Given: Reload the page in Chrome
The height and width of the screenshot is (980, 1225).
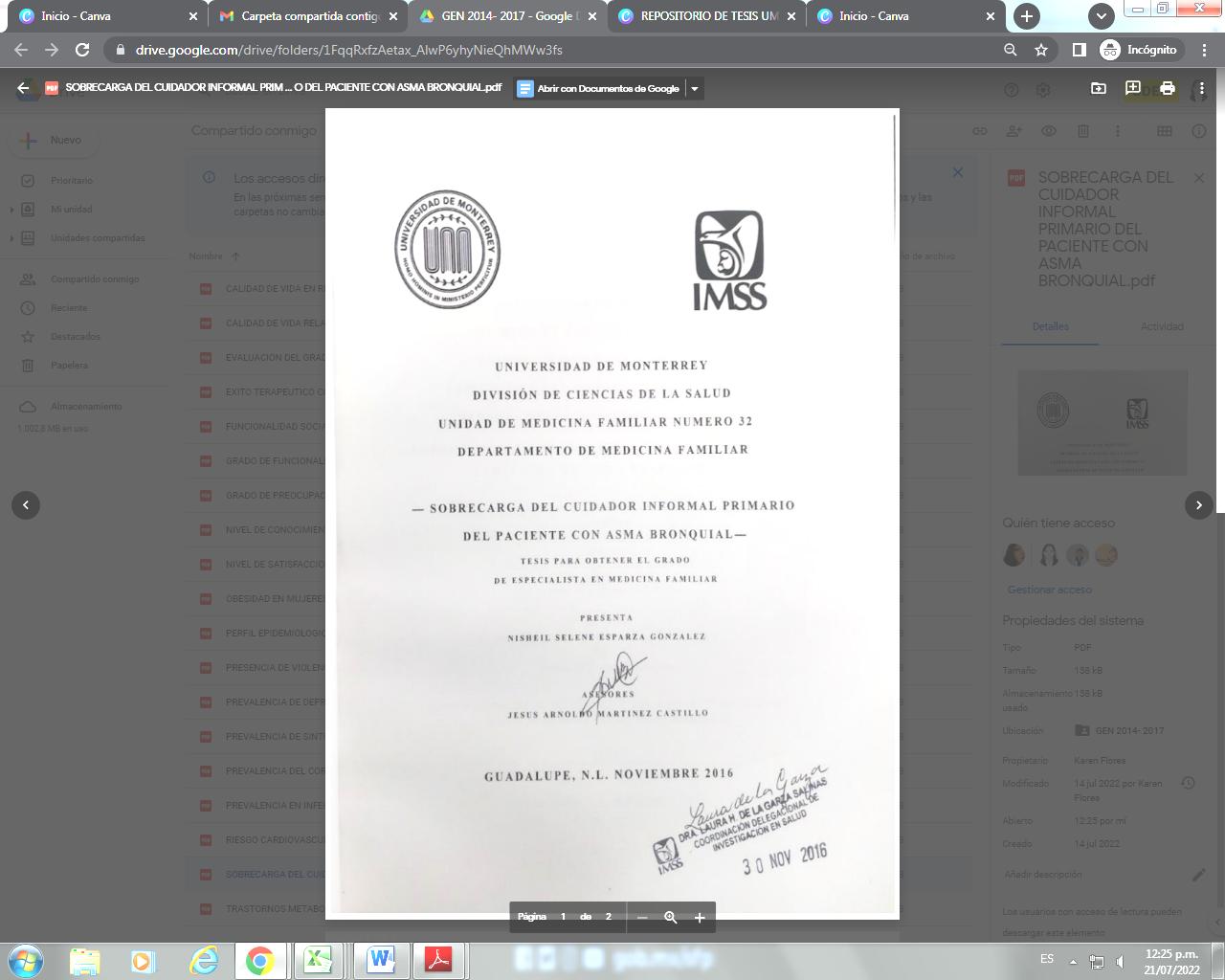Looking at the screenshot, I should (x=82, y=50).
